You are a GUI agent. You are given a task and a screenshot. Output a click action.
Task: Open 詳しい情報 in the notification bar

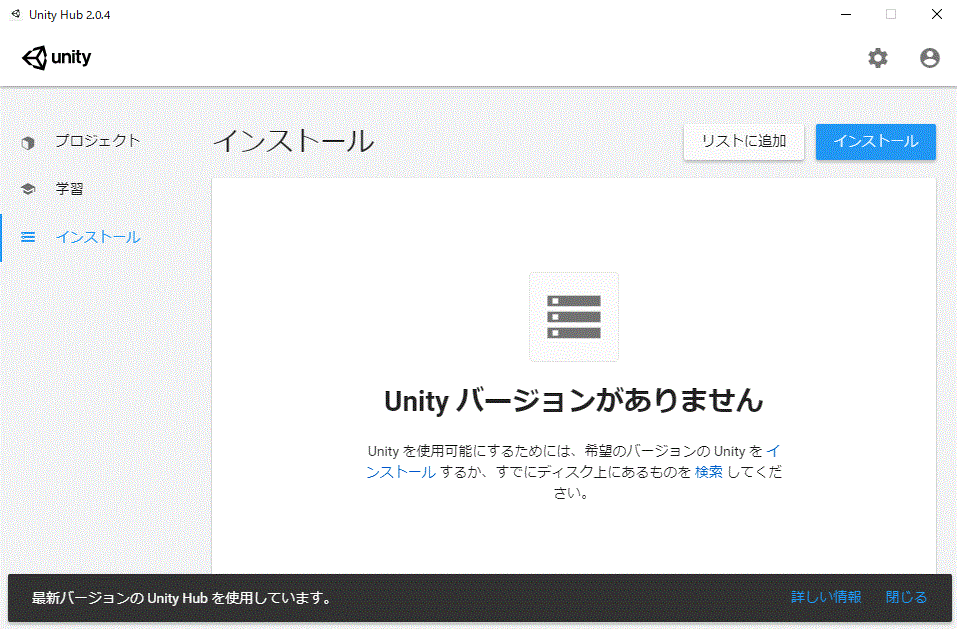826,597
